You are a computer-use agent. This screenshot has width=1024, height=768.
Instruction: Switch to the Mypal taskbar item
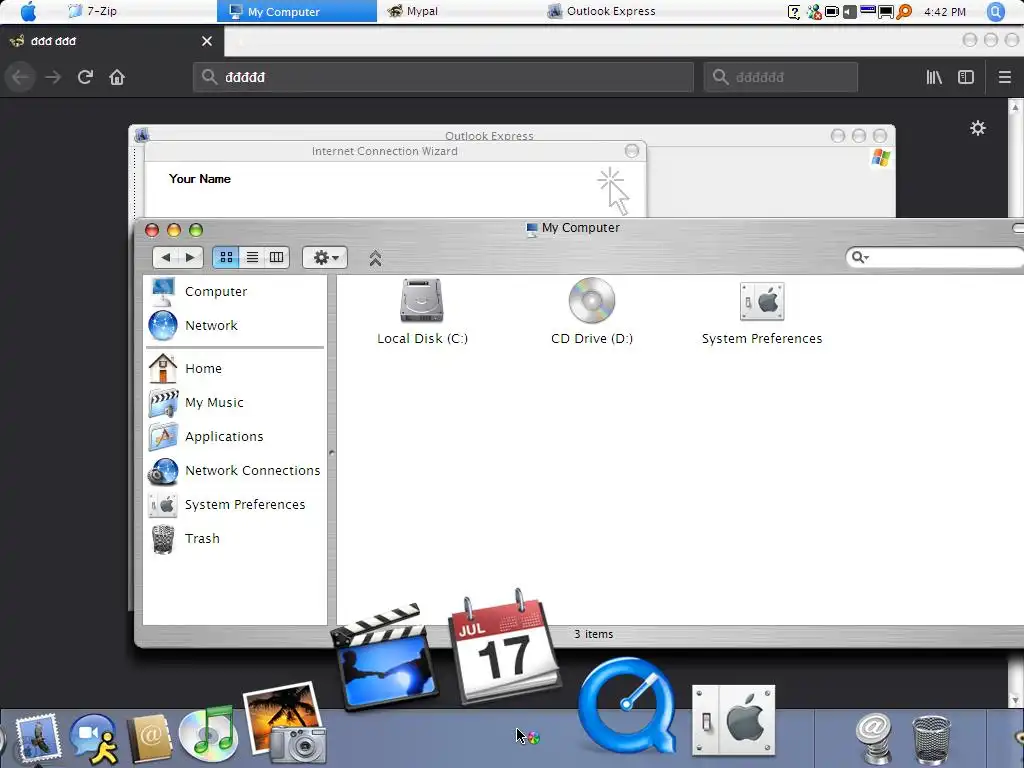(x=413, y=11)
